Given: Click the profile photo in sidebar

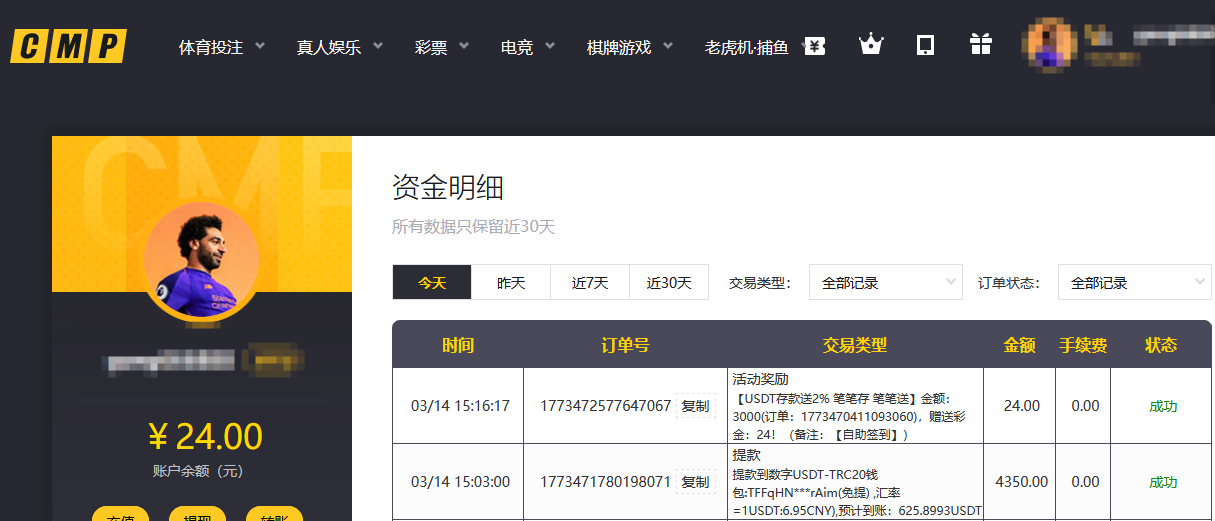Looking at the screenshot, I should 201,260.
